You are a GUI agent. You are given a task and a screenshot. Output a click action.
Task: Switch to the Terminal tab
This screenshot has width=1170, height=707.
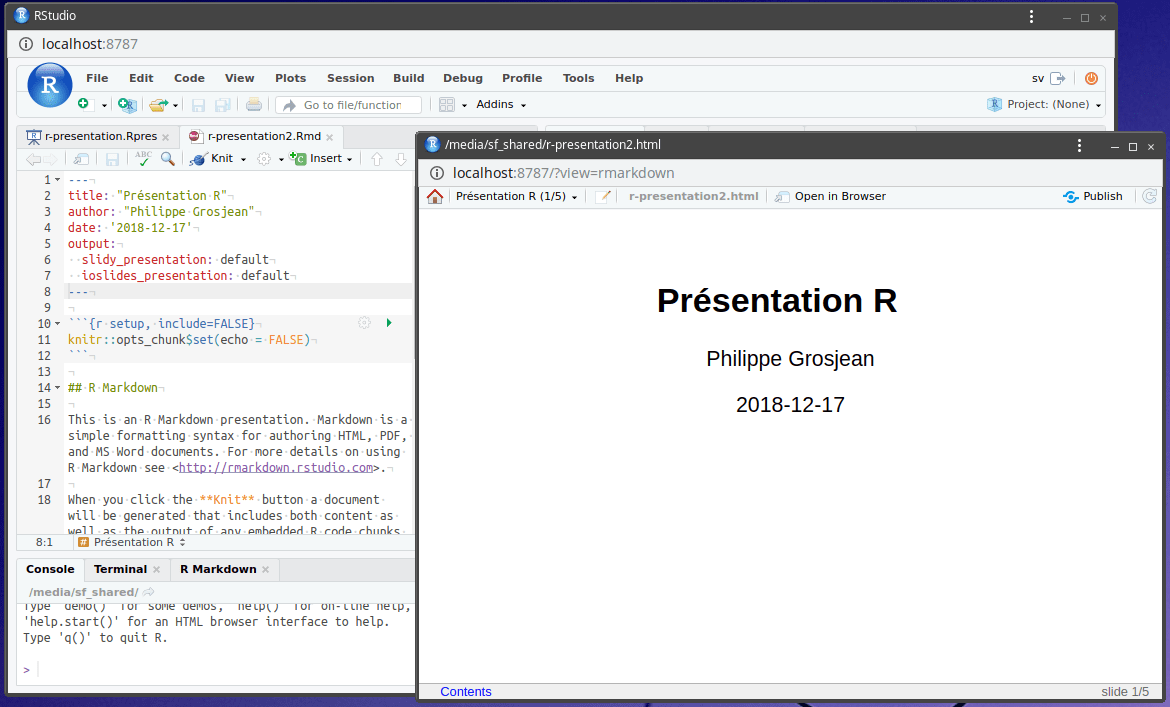click(120, 569)
